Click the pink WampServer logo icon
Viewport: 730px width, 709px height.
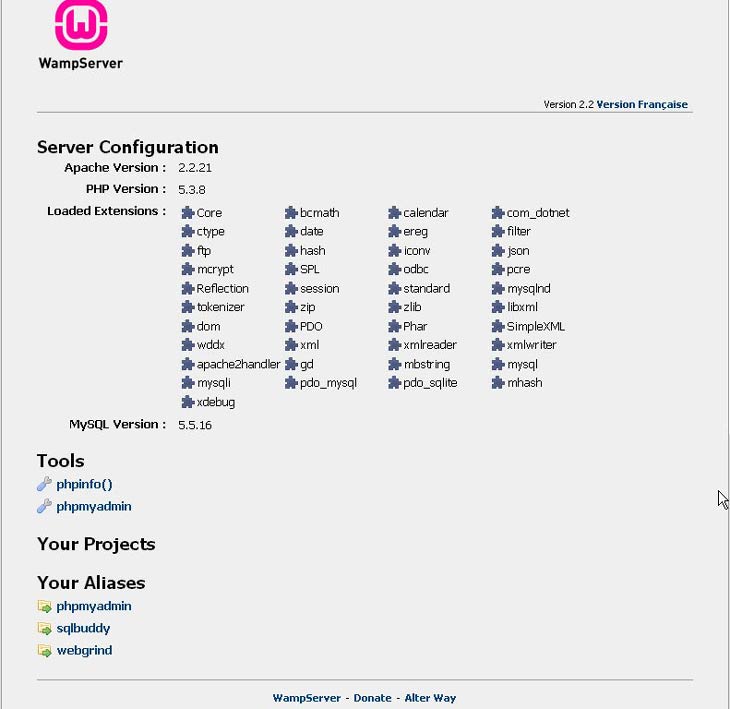tap(81, 24)
